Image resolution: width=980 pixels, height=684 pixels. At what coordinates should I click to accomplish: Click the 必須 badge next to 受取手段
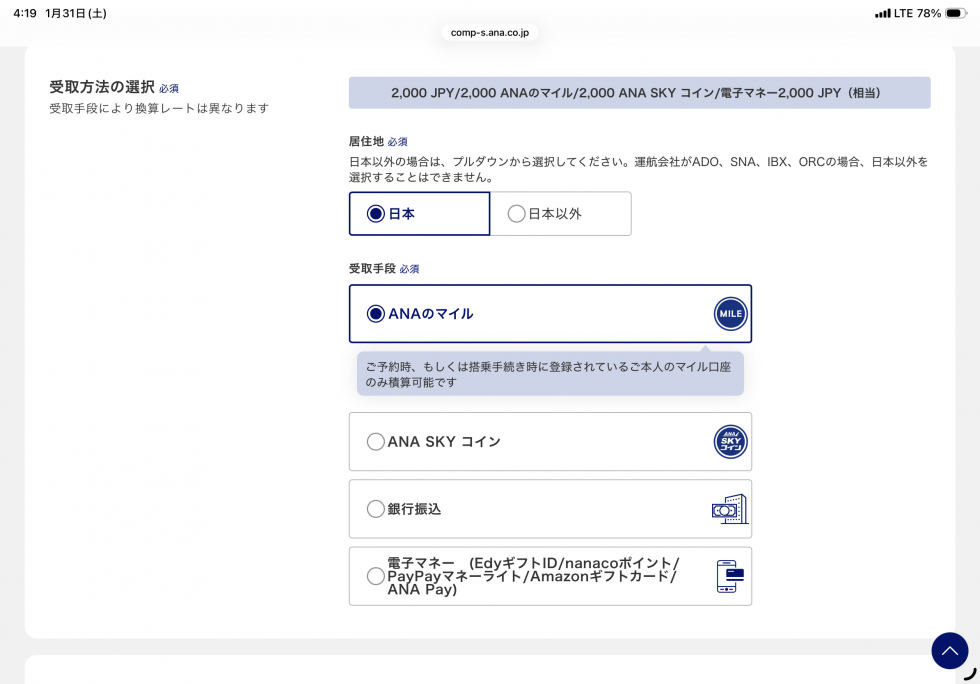(x=409, y=268)
